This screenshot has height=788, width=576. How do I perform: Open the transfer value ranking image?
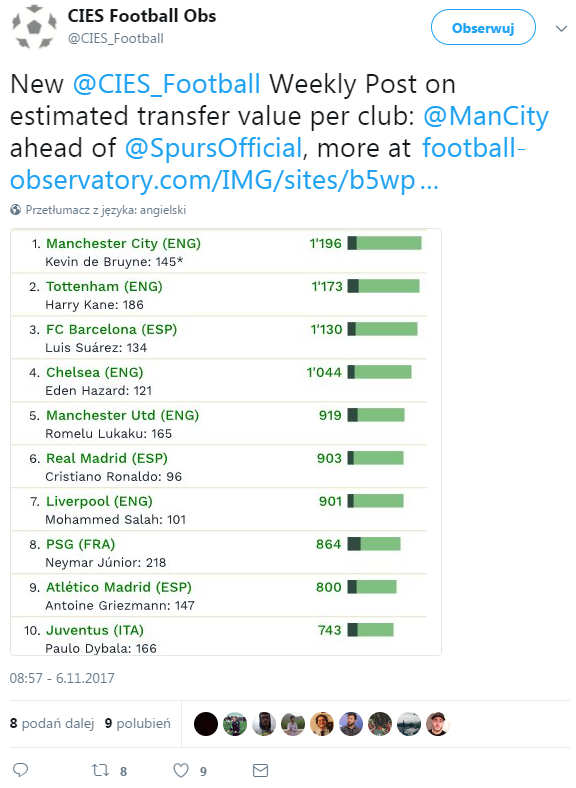pos(226,442)
